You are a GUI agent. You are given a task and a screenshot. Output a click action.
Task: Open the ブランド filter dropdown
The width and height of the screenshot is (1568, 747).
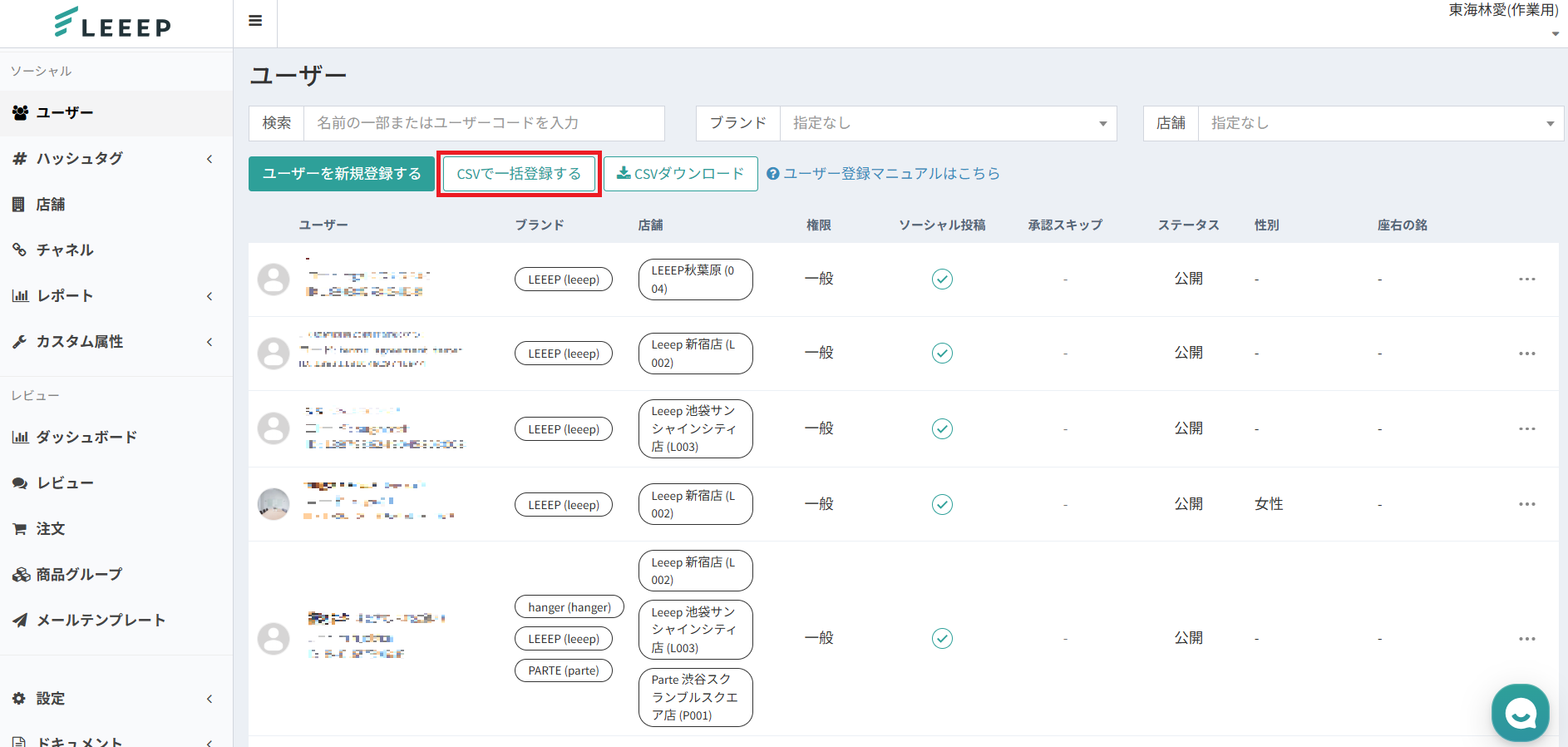tap(948, 123)
